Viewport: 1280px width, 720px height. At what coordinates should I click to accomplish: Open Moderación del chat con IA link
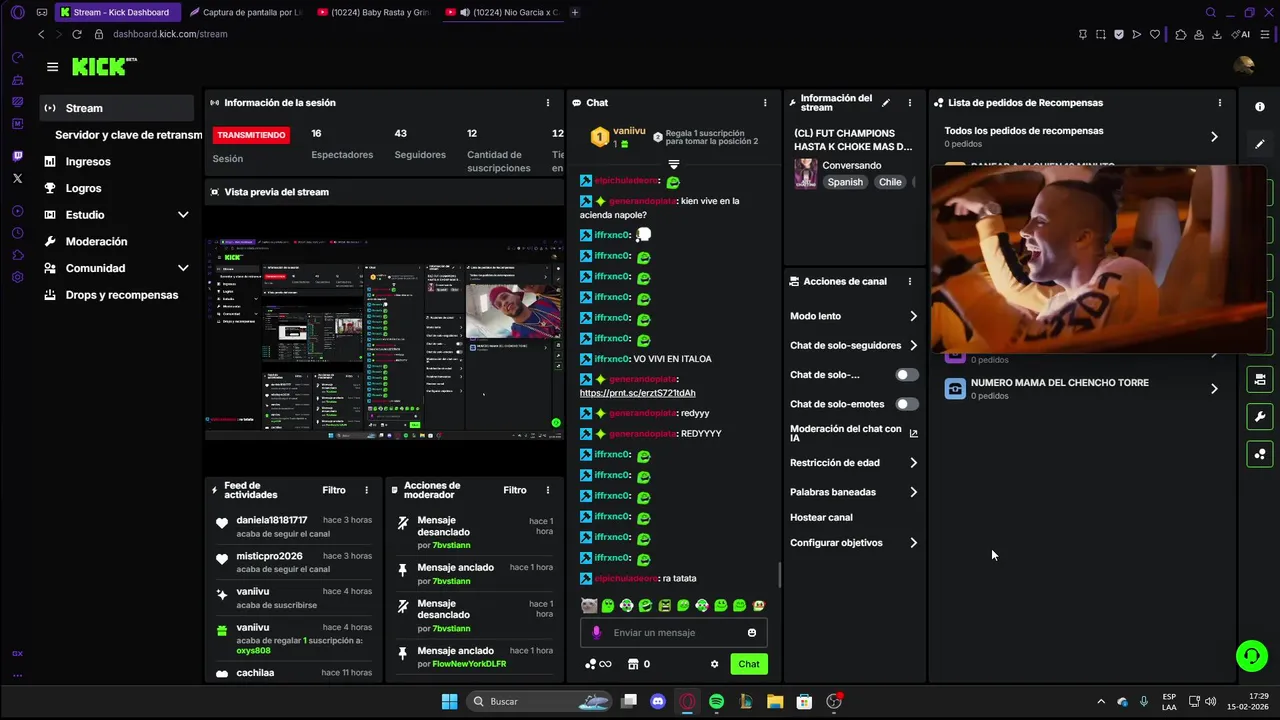pos(854,433)
